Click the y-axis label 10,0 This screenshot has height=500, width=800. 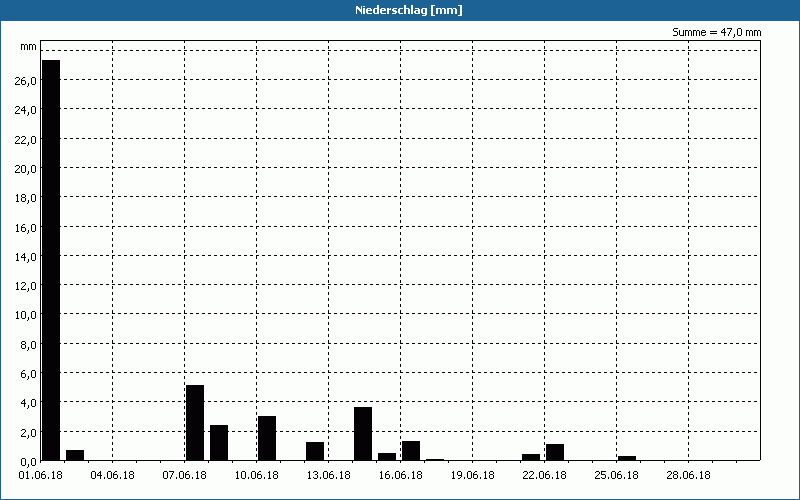coord(26,315)
